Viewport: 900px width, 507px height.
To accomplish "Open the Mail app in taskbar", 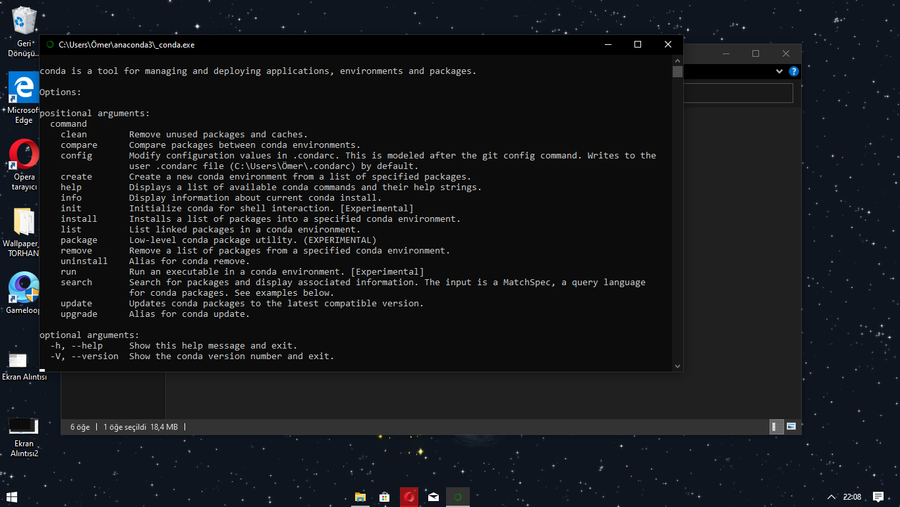I will pos(433,497).
